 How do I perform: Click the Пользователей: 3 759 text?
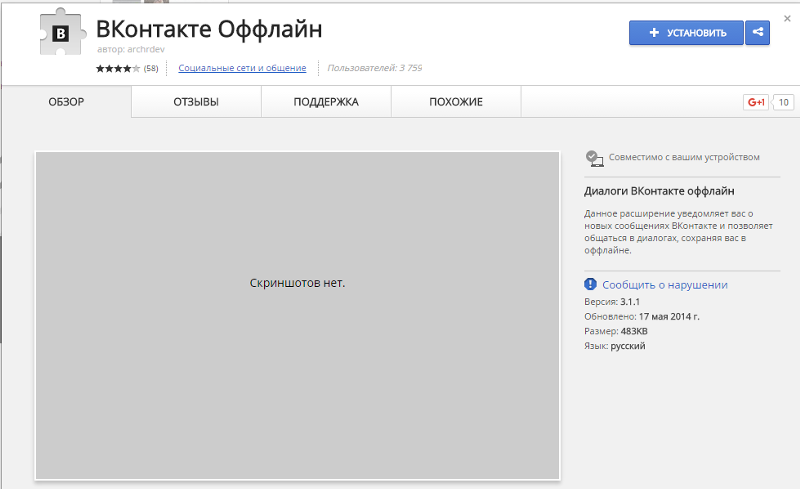[374, 68]
